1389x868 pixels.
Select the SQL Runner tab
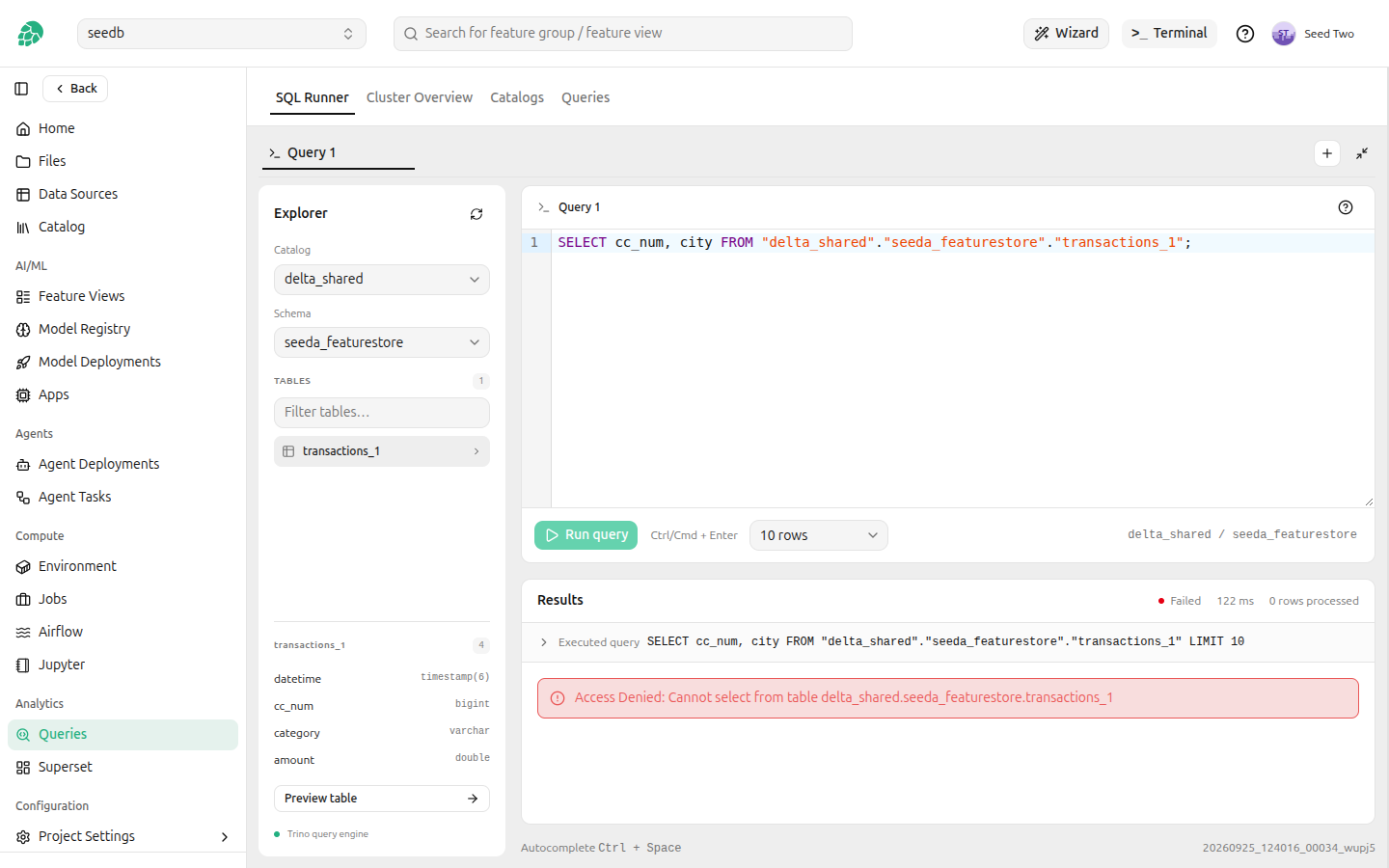[313, 97]
